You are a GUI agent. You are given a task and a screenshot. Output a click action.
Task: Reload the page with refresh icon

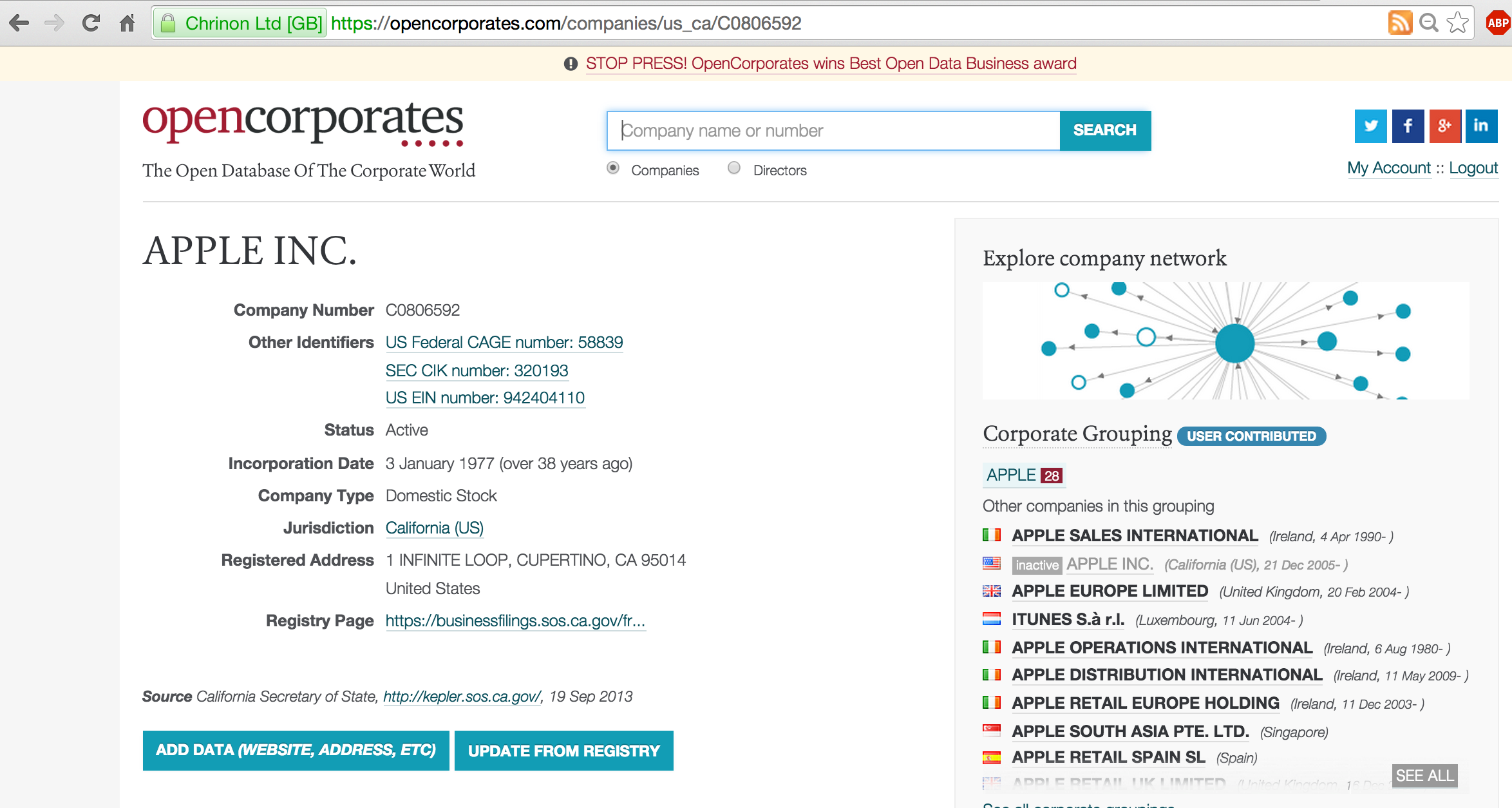[91, 23]
